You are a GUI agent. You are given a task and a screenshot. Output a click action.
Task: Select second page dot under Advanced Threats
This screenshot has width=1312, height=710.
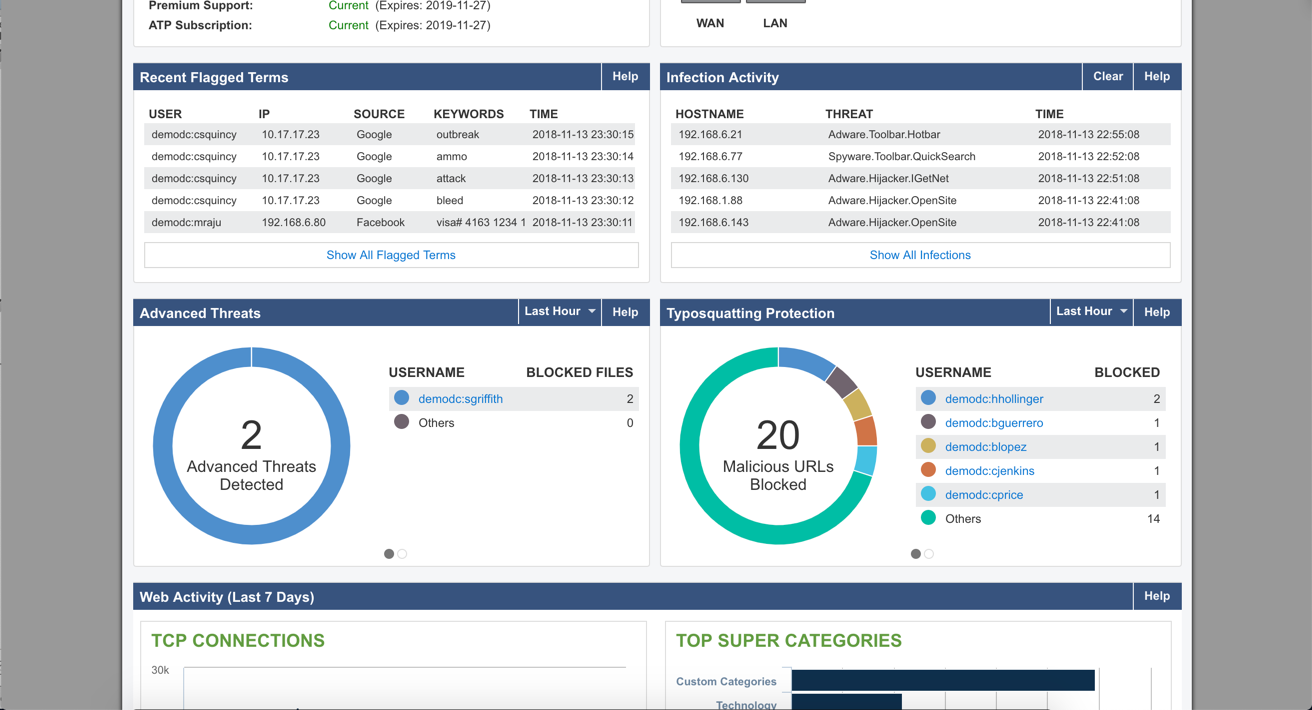click(x=402, y=554)
